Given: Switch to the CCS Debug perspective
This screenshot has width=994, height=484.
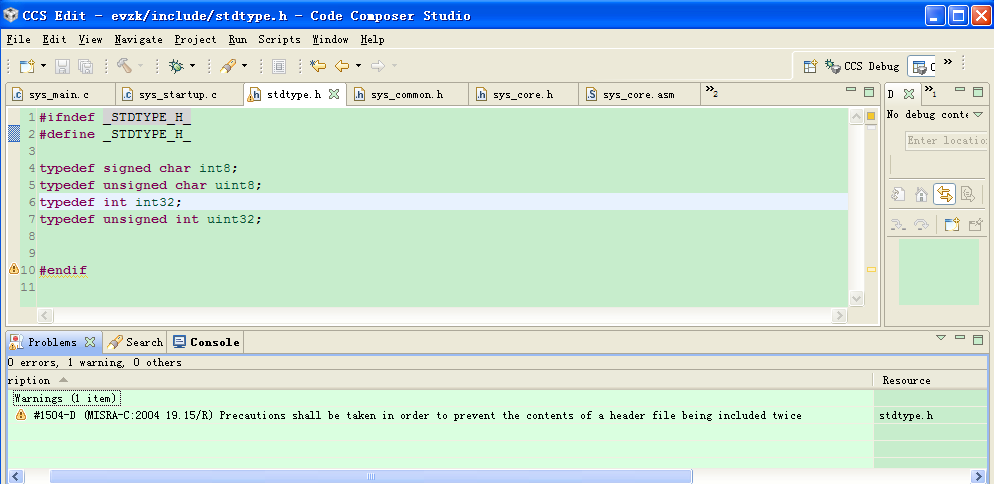Looking at the screenshot, I should [862, 66].
